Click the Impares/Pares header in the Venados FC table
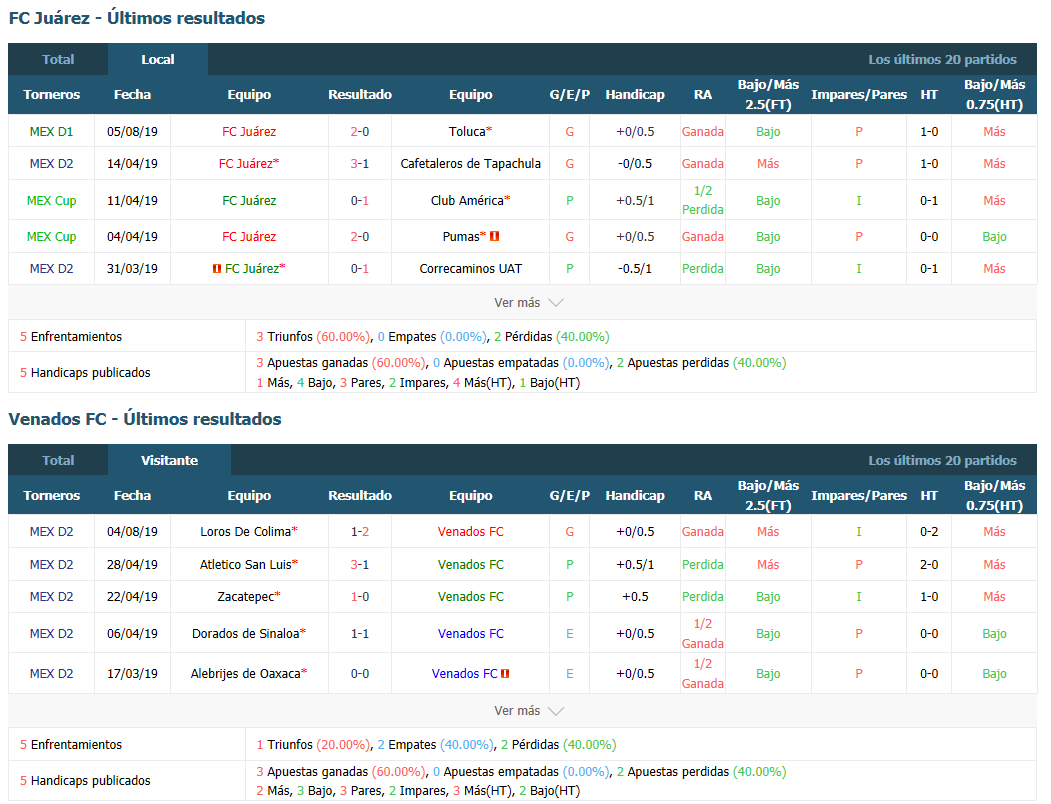1051x804 pixels. tap(859, 496)
